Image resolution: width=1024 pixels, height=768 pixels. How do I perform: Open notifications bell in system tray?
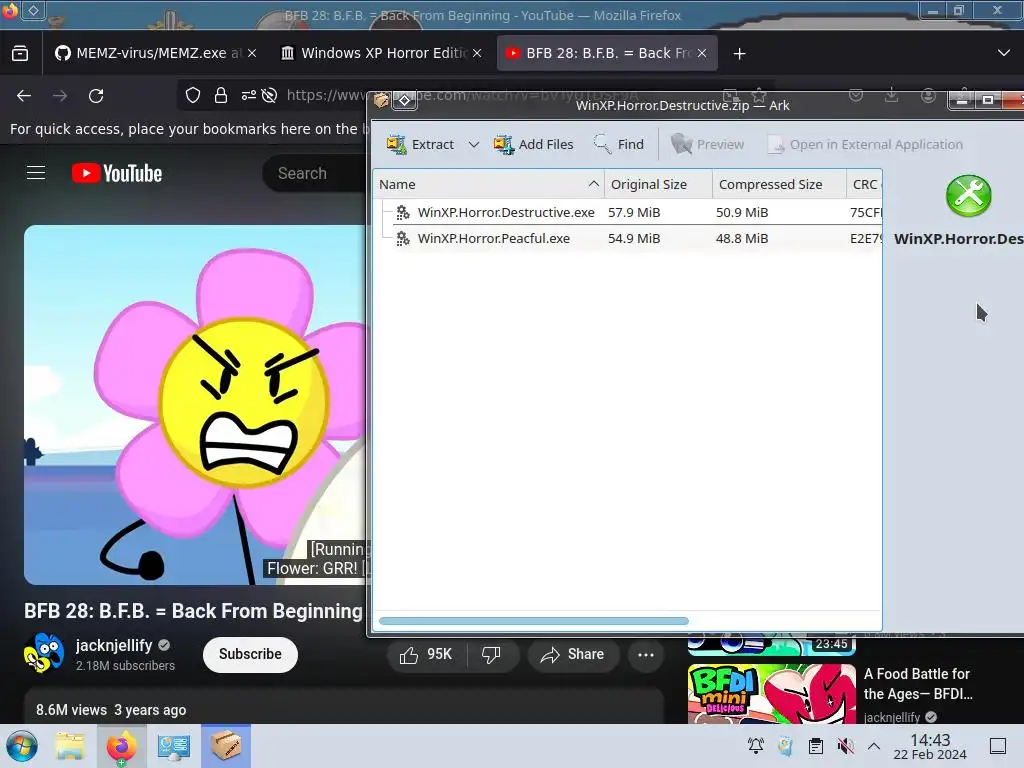[756, 746]
